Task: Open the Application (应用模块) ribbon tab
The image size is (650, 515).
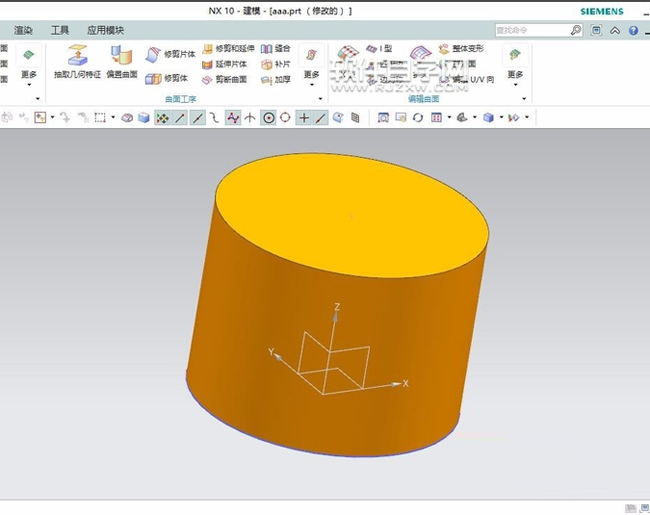Action: tap(105, 30)
